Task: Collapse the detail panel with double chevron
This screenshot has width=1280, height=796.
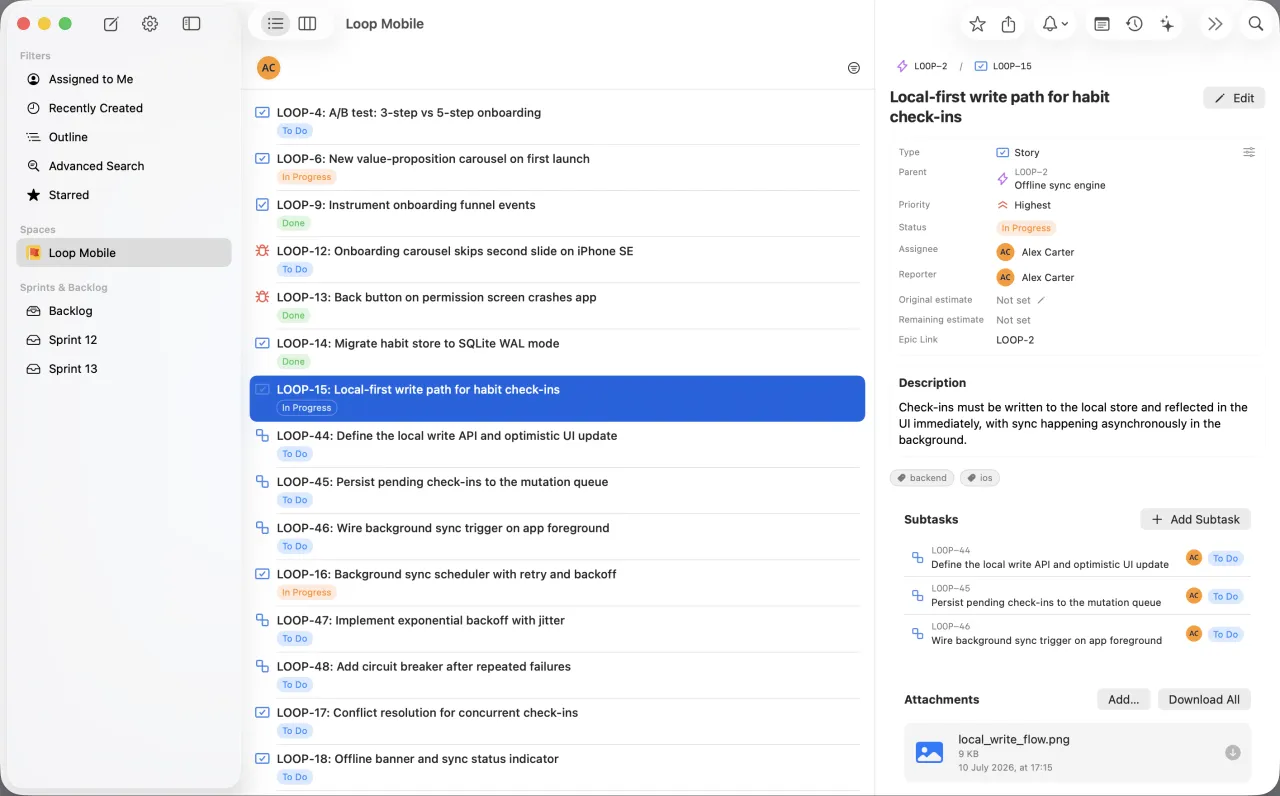Action: tap(1215, 24)
